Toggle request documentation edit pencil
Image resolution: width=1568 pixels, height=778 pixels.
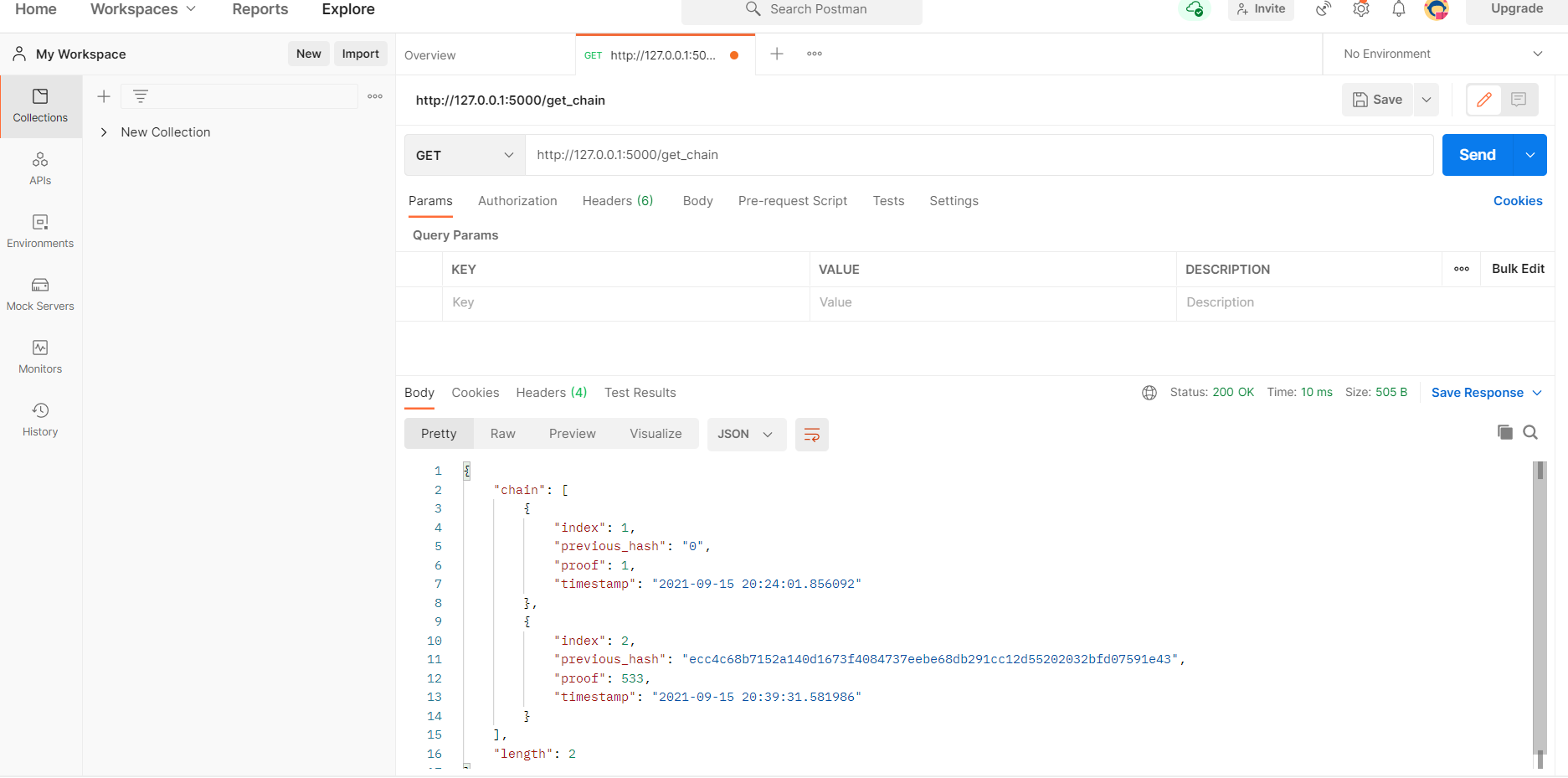pyautogui.click(x=1483, y=100)
